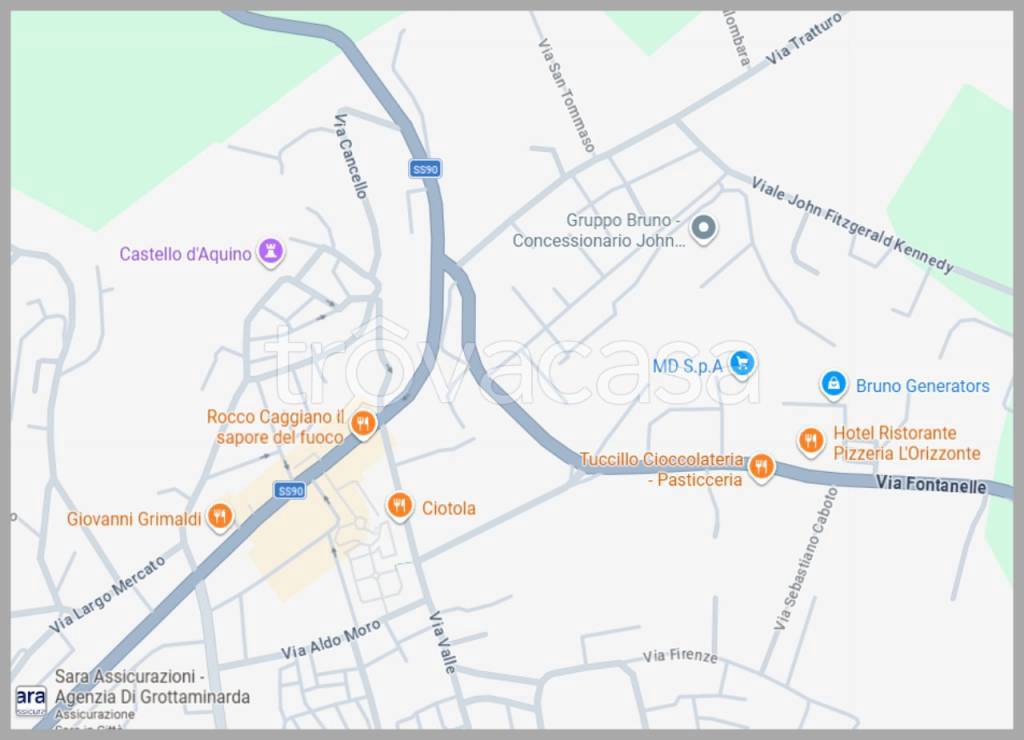1024x740 pixels.
Task: Click the Bruno Generators text label
Action: (x=922, y=386)
